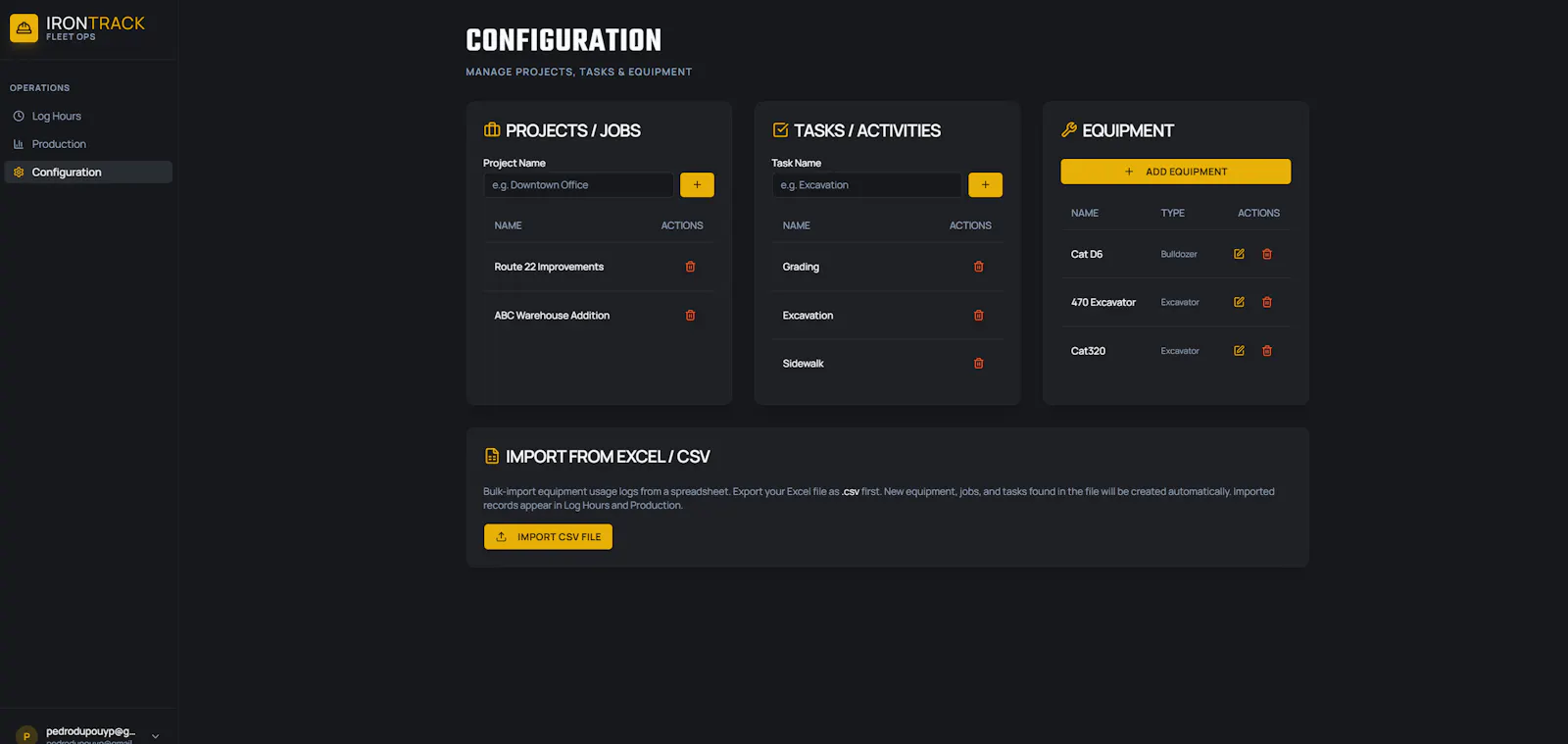Click the Configuration gear icon

pyautogui.click(x=19, y=172)
